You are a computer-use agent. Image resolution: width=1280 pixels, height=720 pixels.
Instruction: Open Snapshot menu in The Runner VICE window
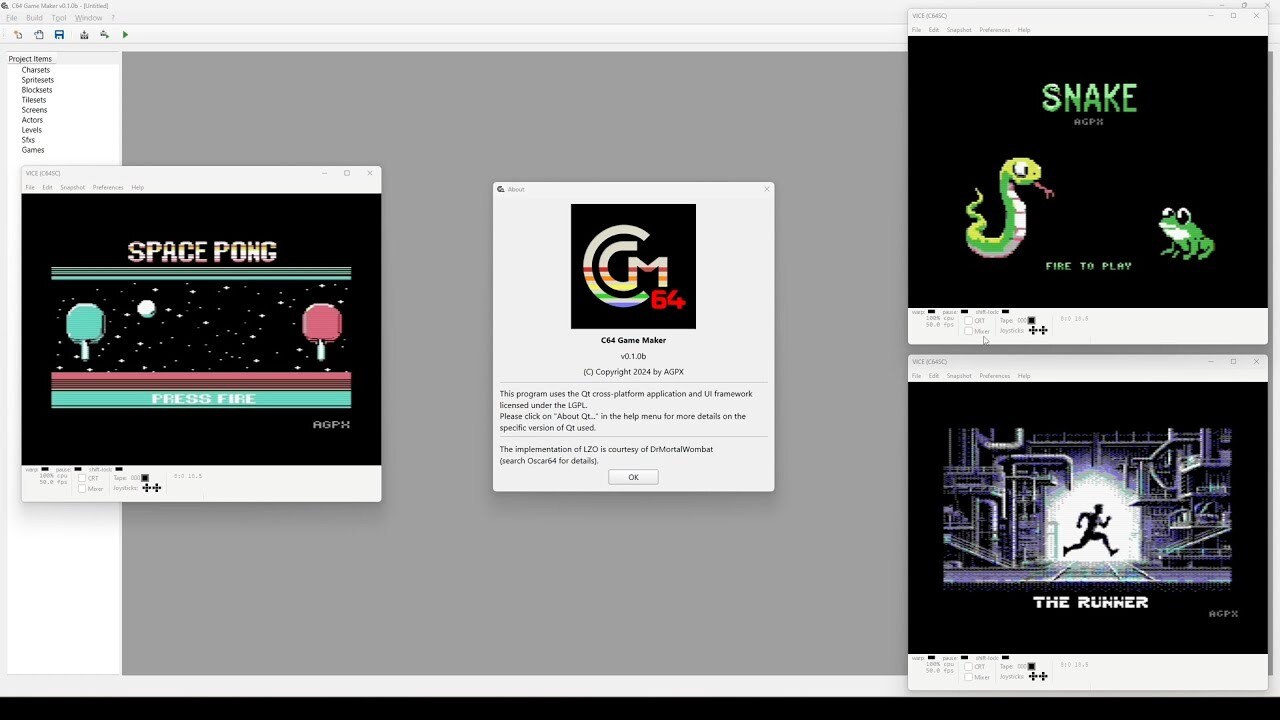[959, 376]
